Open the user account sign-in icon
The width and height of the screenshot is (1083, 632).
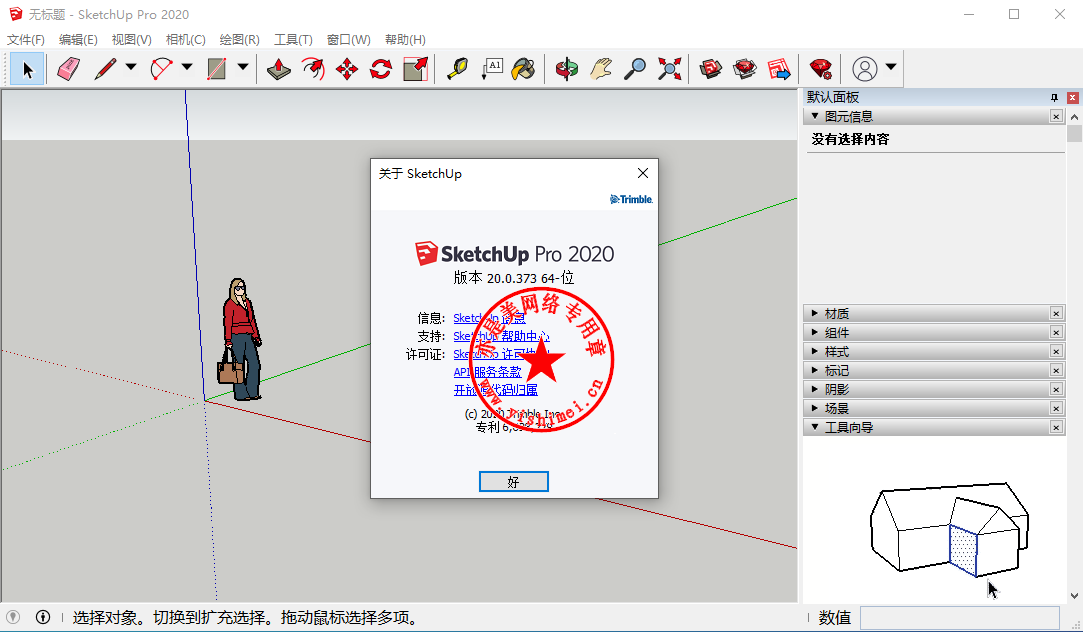click(x=865, y=69)
